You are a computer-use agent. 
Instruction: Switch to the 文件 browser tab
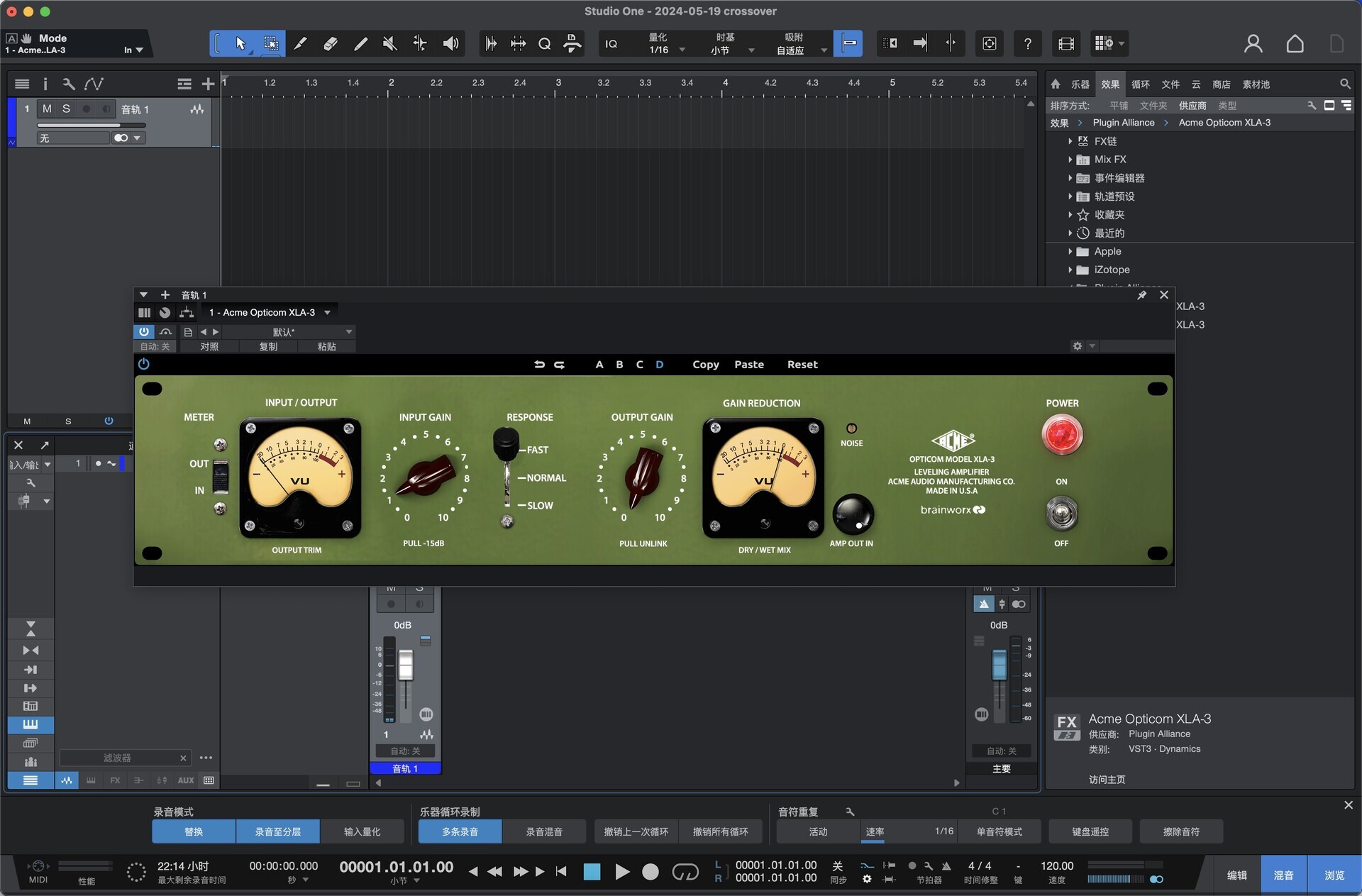(x=1170, y=84)
